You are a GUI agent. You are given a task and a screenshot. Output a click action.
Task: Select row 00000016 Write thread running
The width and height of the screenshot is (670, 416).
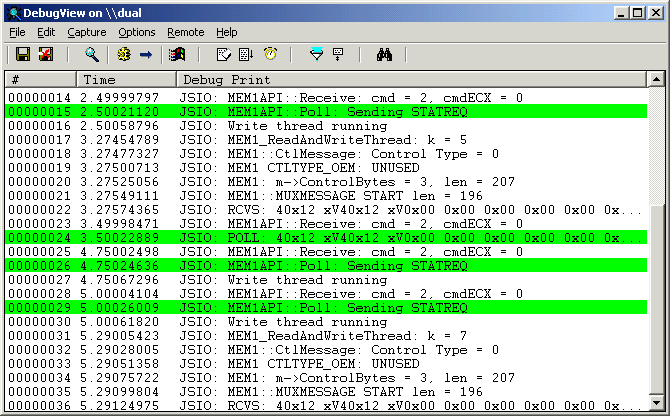tap(326, 126)
